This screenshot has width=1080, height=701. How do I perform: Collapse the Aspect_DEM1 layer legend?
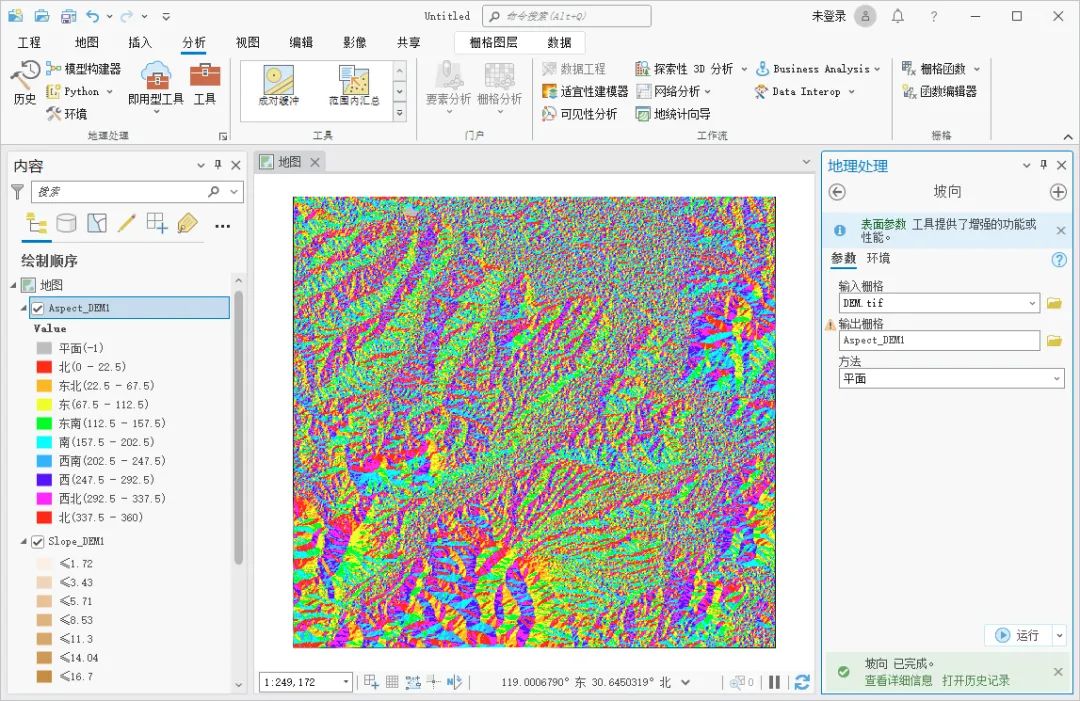tap(24, 308)
